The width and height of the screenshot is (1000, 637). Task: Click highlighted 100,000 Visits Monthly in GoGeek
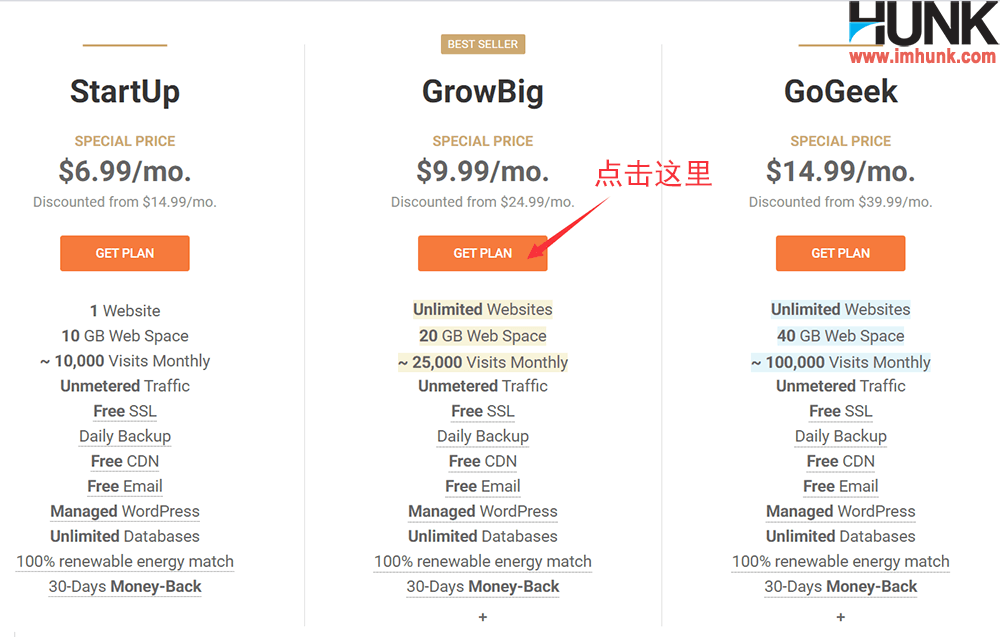point(841,362)
